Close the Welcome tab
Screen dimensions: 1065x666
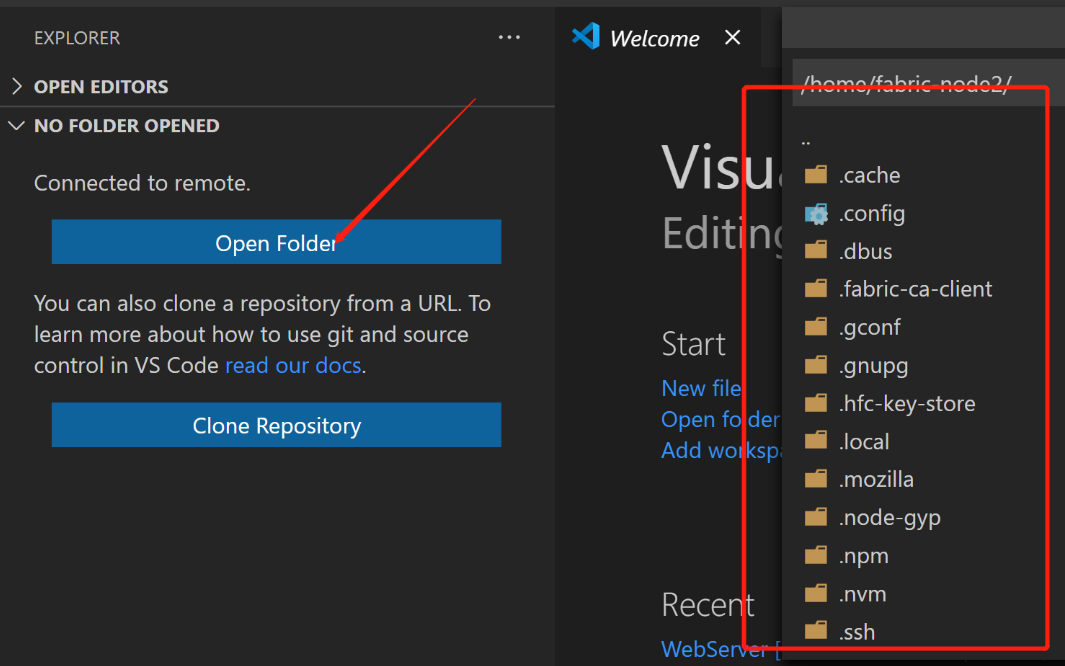(x=733, y=38)
